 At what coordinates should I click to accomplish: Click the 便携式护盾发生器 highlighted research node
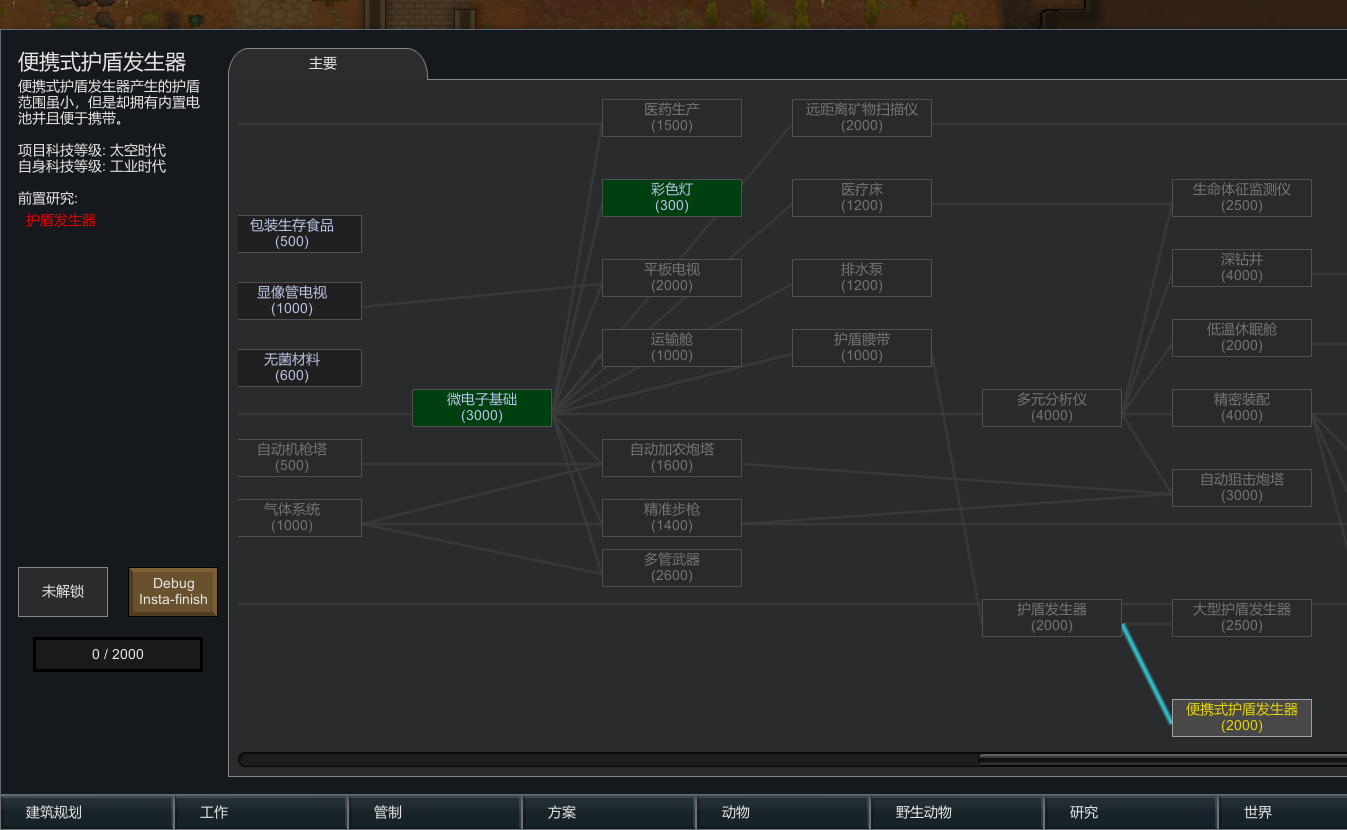(1241, 717)
